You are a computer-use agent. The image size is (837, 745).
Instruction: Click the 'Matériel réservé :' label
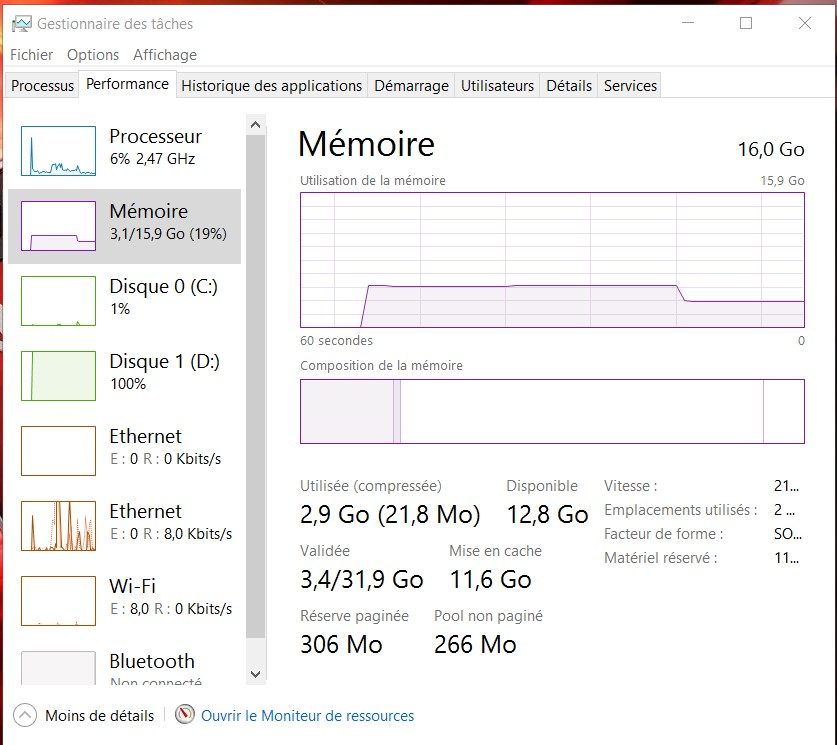[660, 558]
